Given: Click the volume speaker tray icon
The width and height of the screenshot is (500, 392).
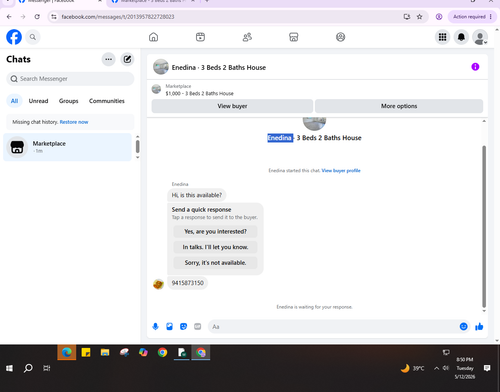Looking at the screenshot, I should 446,368.
